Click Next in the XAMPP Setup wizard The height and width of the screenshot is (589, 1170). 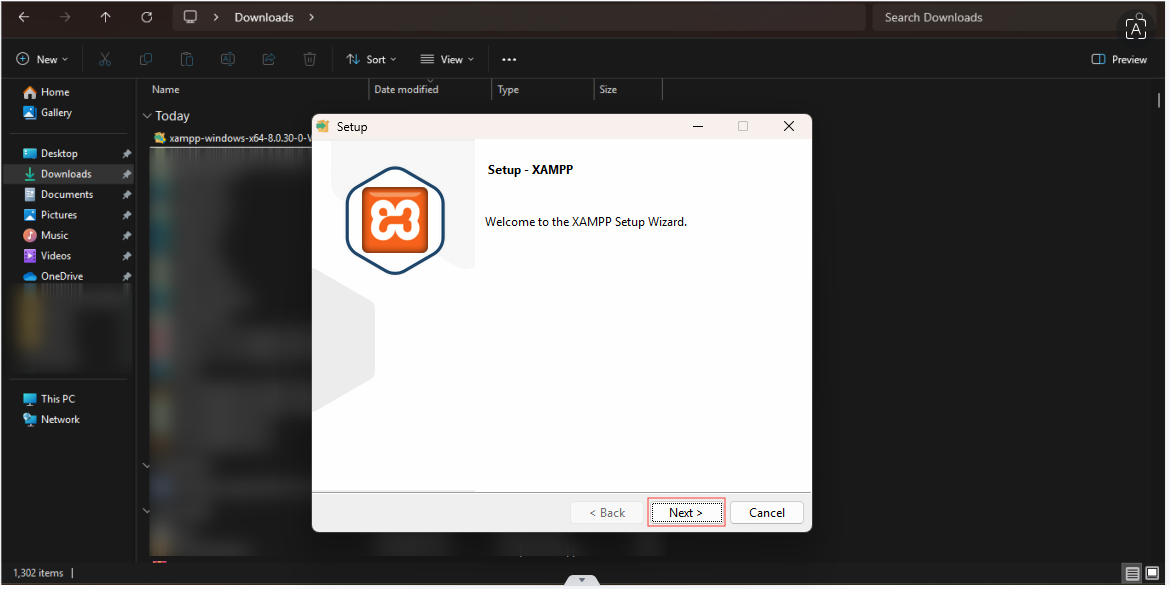[x=686, y=513]
